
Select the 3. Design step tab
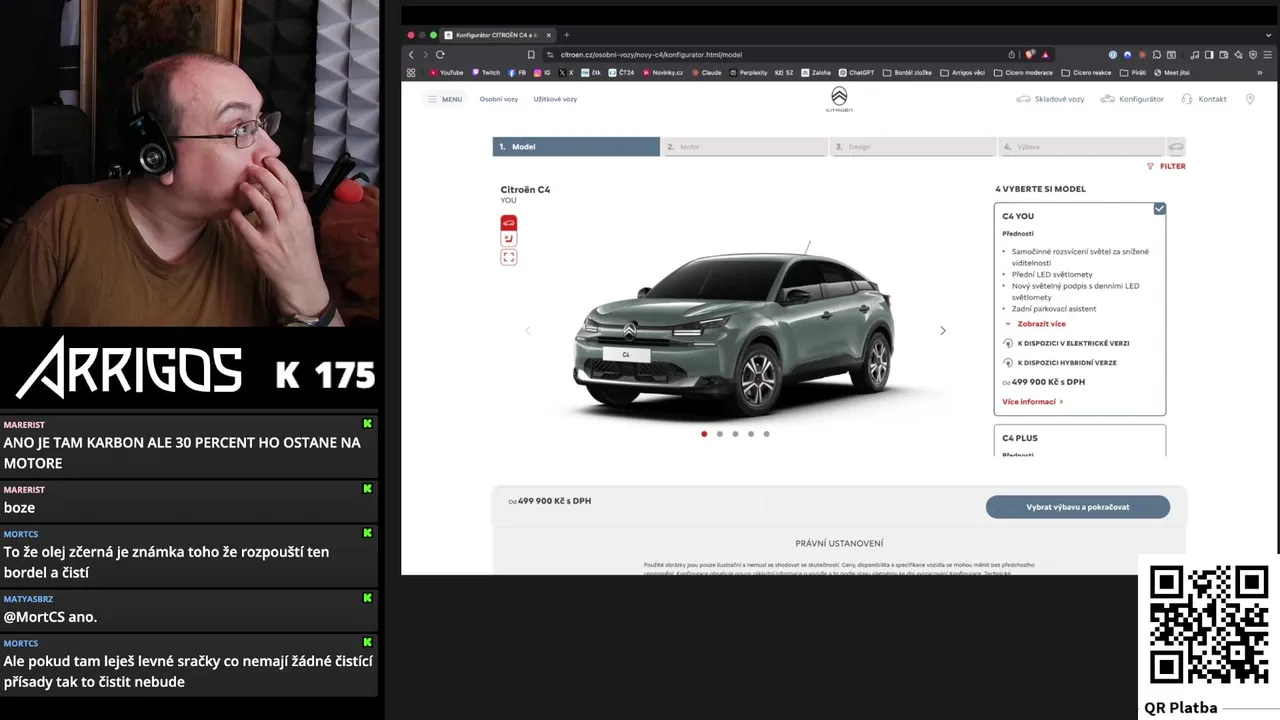click(x=913, y=147)
